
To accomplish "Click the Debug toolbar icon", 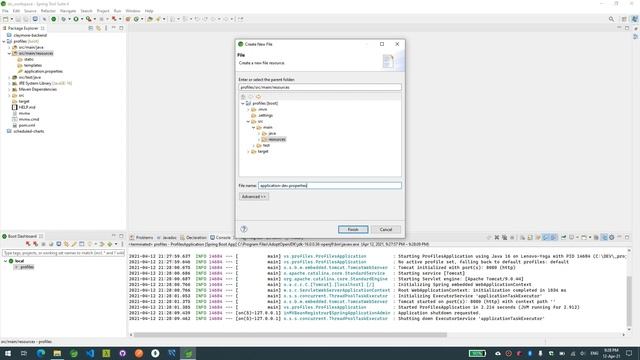I will tap(64, 19).
